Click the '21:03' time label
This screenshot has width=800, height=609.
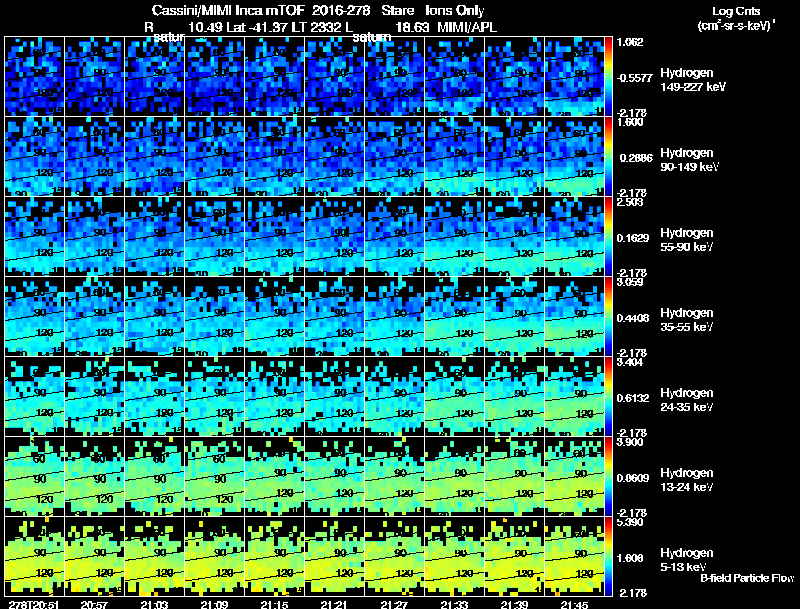(x=155, y=604)
